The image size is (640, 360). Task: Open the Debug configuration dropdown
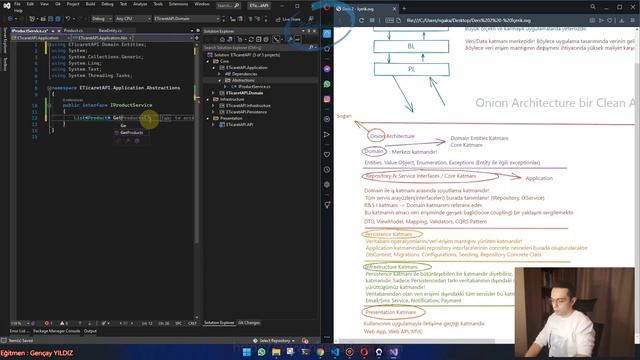click(x=101, y=19)
